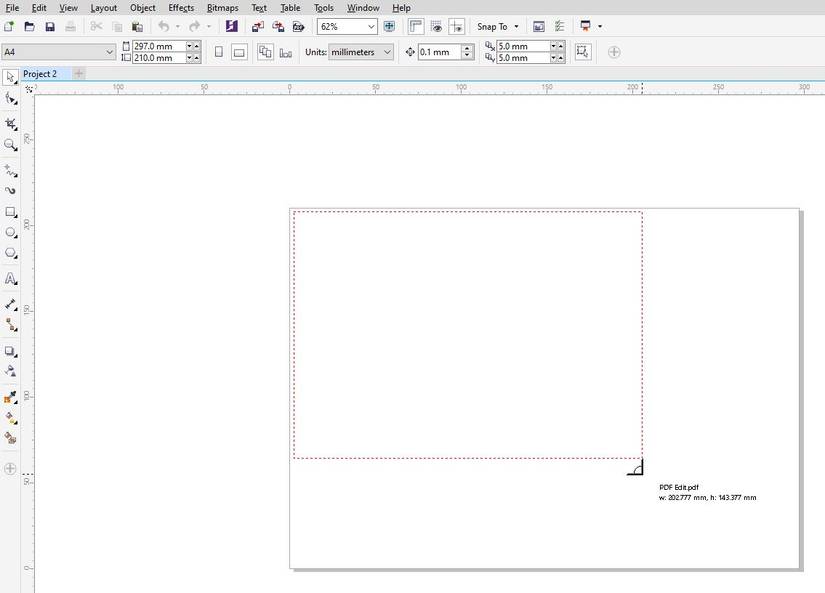Viewport: 825px width, 593px height.
Task: Create a new document
Action: coord(9,26)
